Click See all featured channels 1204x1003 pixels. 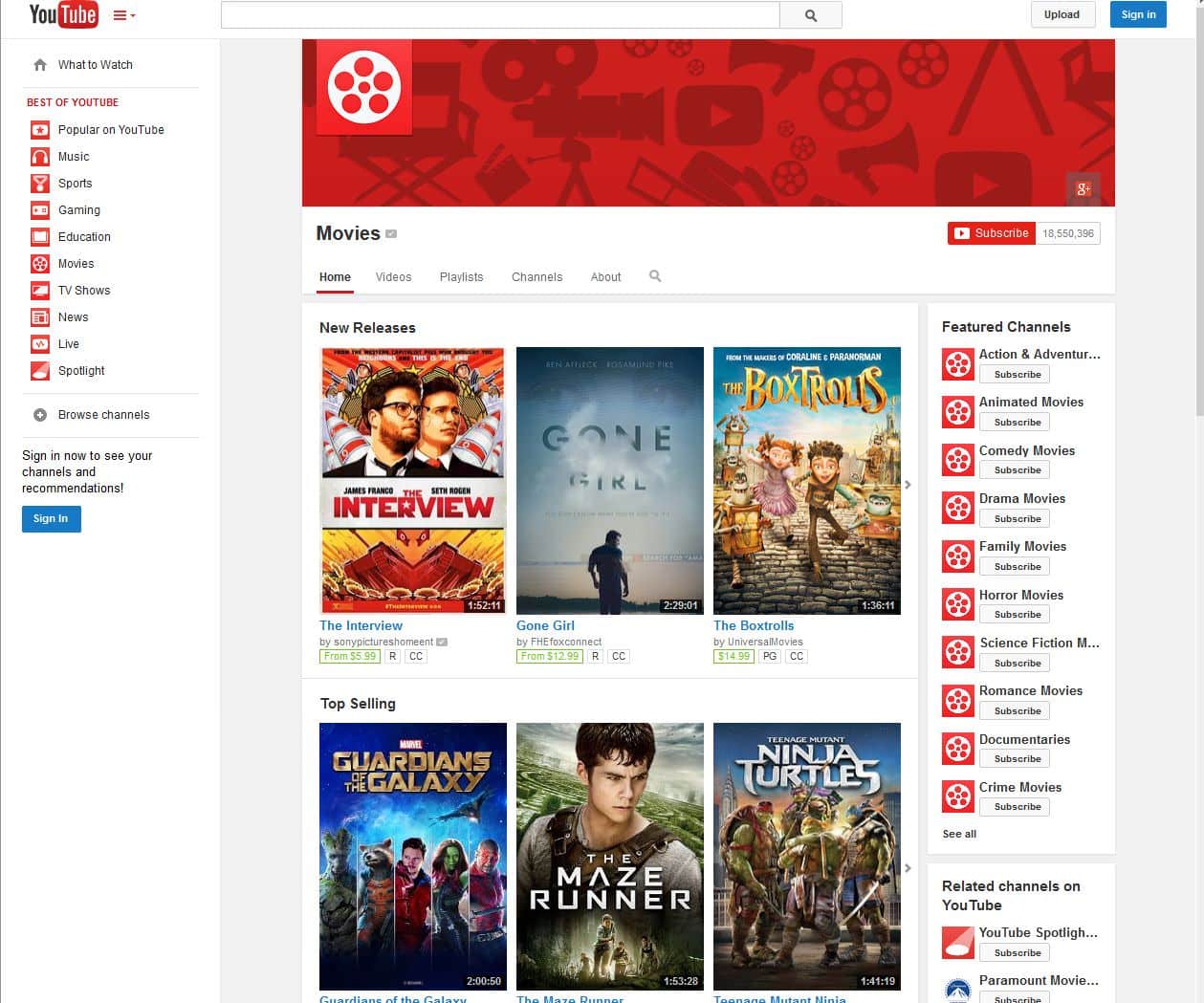click(959, 834)
